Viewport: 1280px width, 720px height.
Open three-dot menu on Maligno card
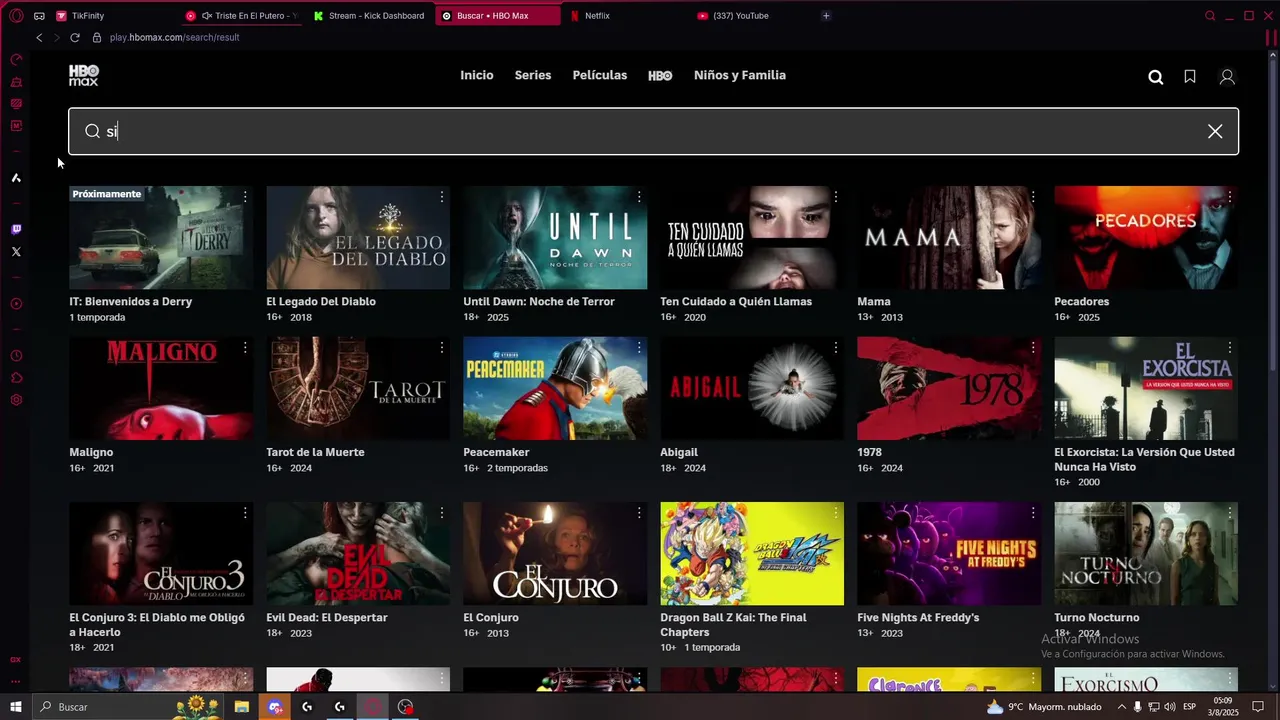[245, 348]
